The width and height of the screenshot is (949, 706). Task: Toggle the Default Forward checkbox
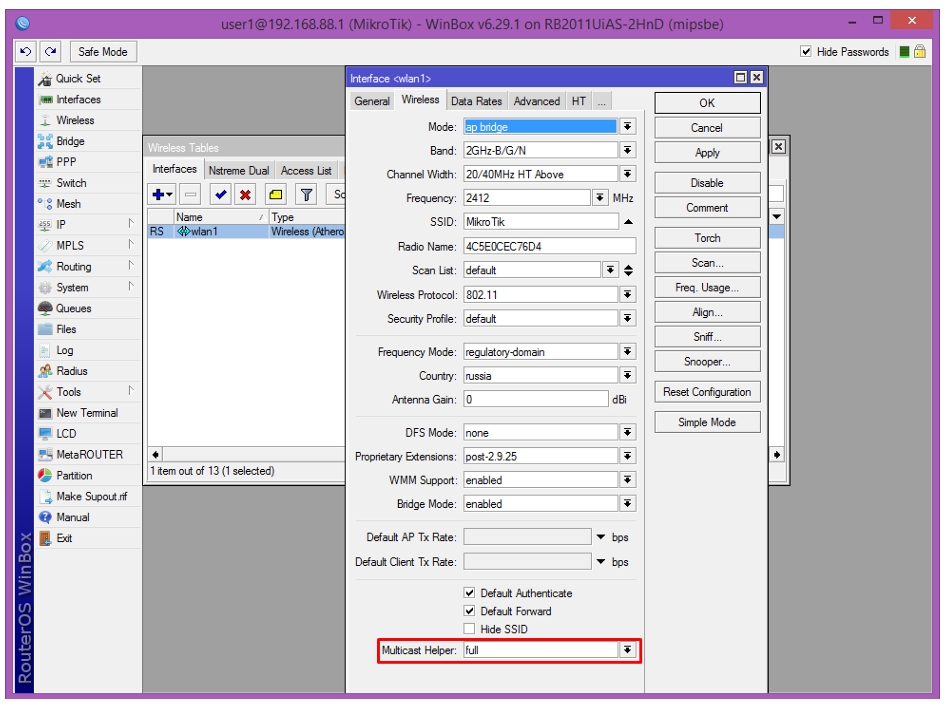469,611
